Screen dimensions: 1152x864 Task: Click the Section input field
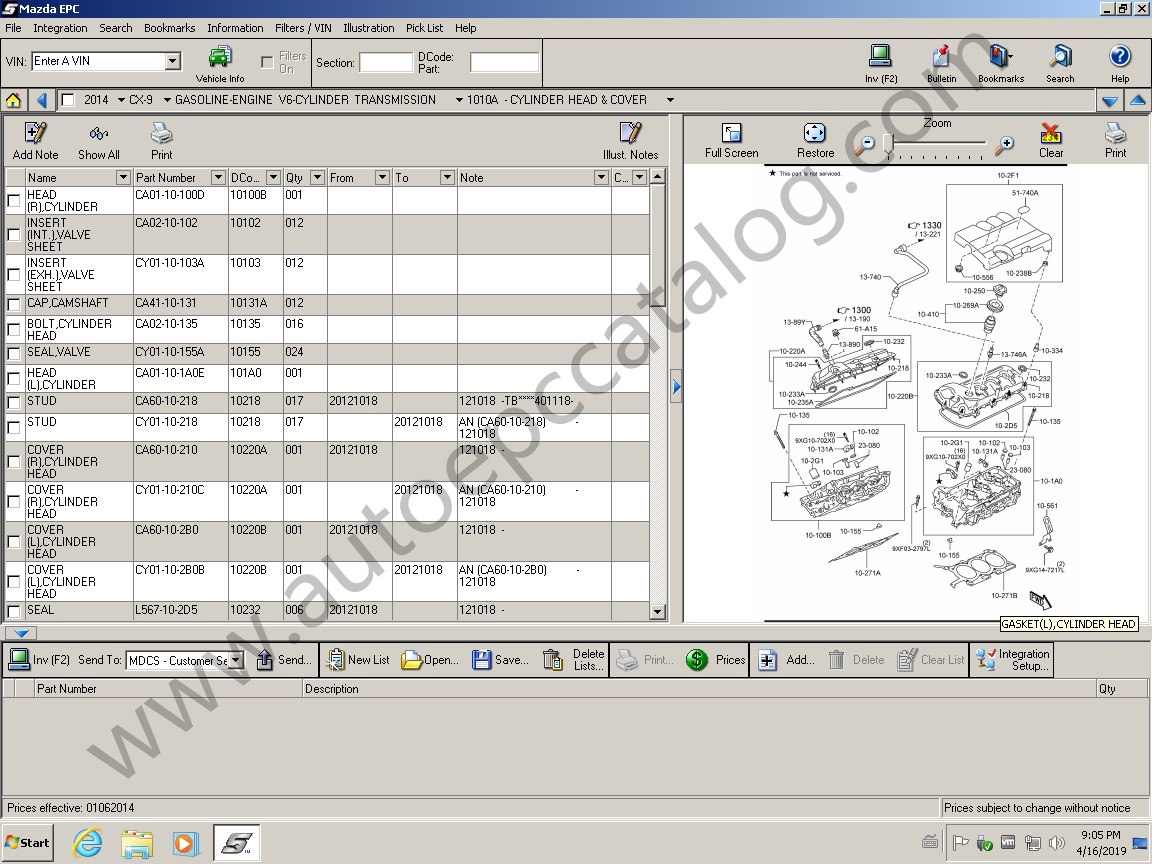click(x=385, y=62)
